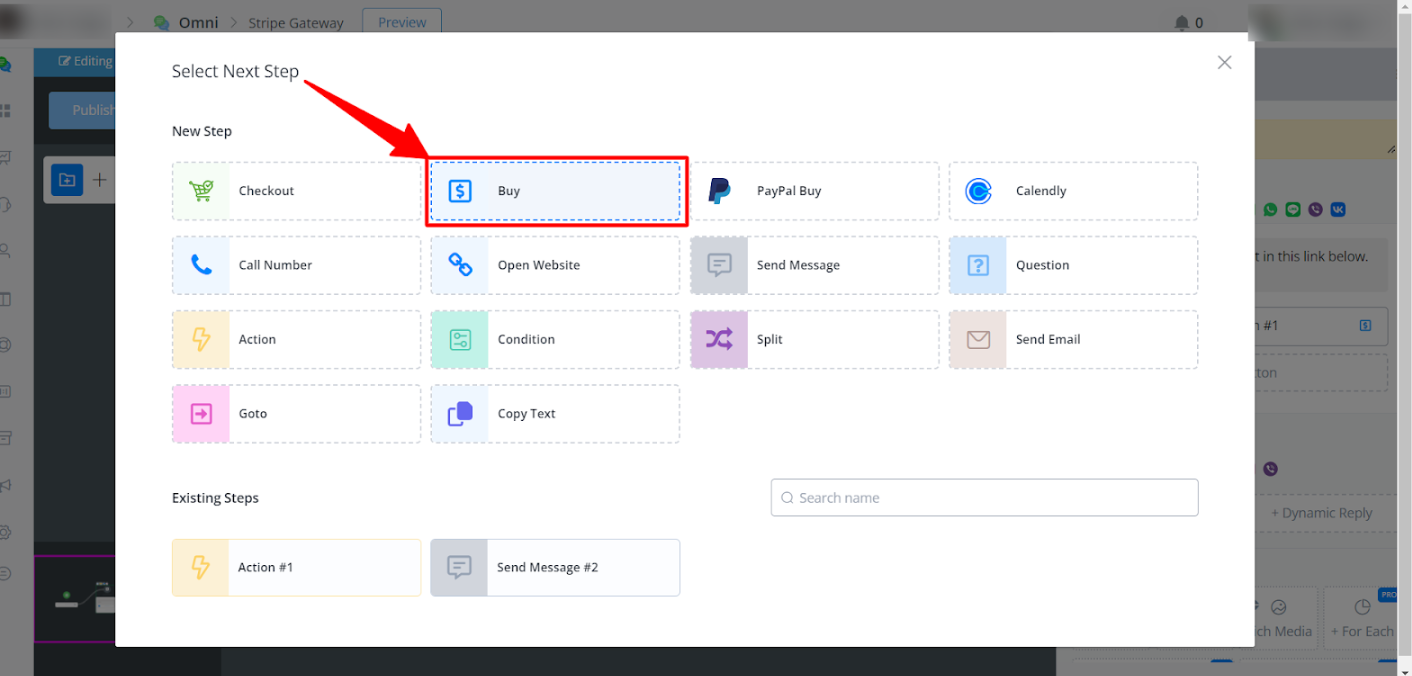
Task: Select the Checkout shopping cart icon
Action: pyautogui.click(x=201, y=191)
